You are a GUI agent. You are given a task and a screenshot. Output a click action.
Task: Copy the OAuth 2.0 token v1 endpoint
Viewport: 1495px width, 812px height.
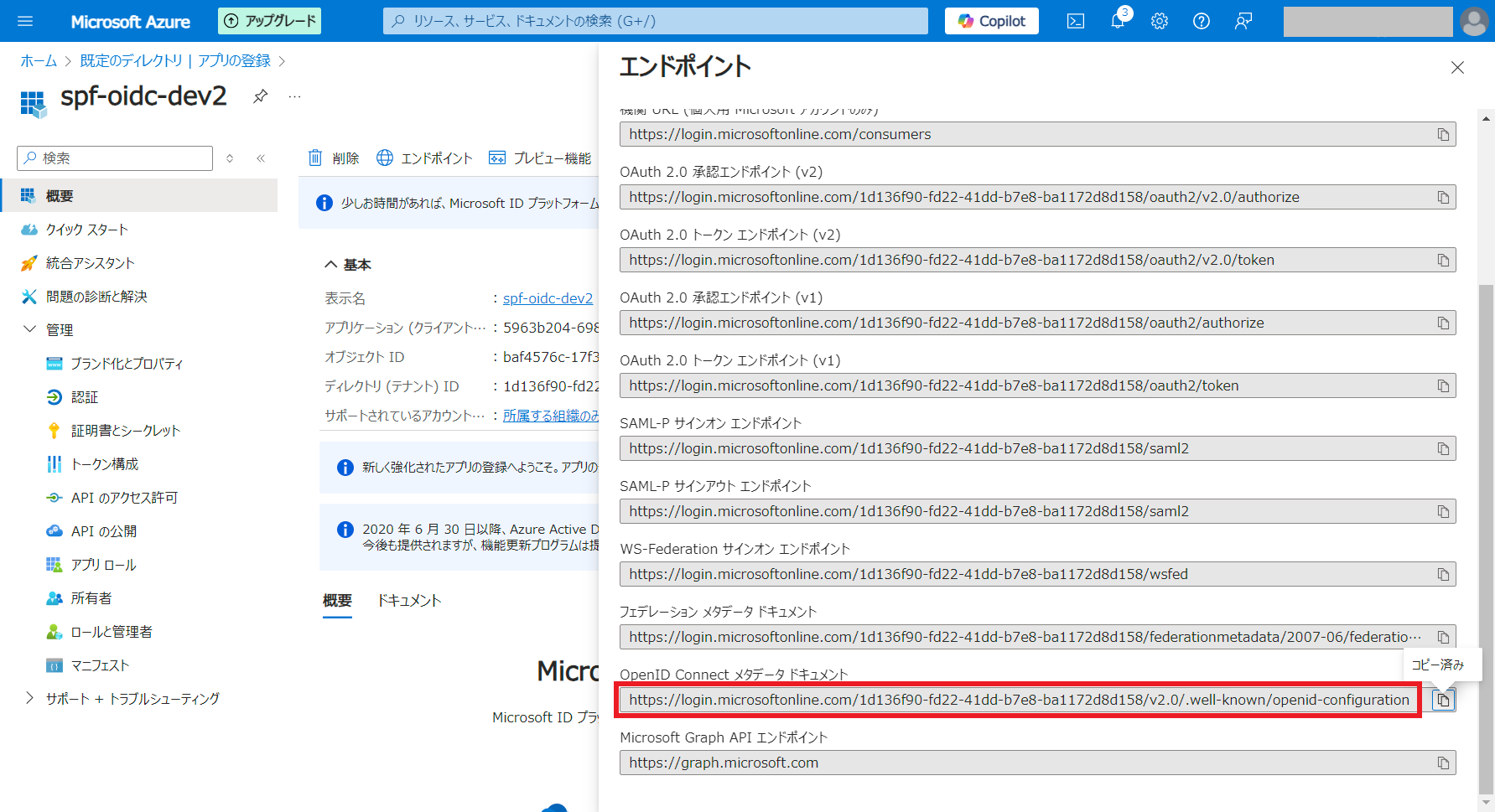pyautogui.click(x=1443, y=385)
